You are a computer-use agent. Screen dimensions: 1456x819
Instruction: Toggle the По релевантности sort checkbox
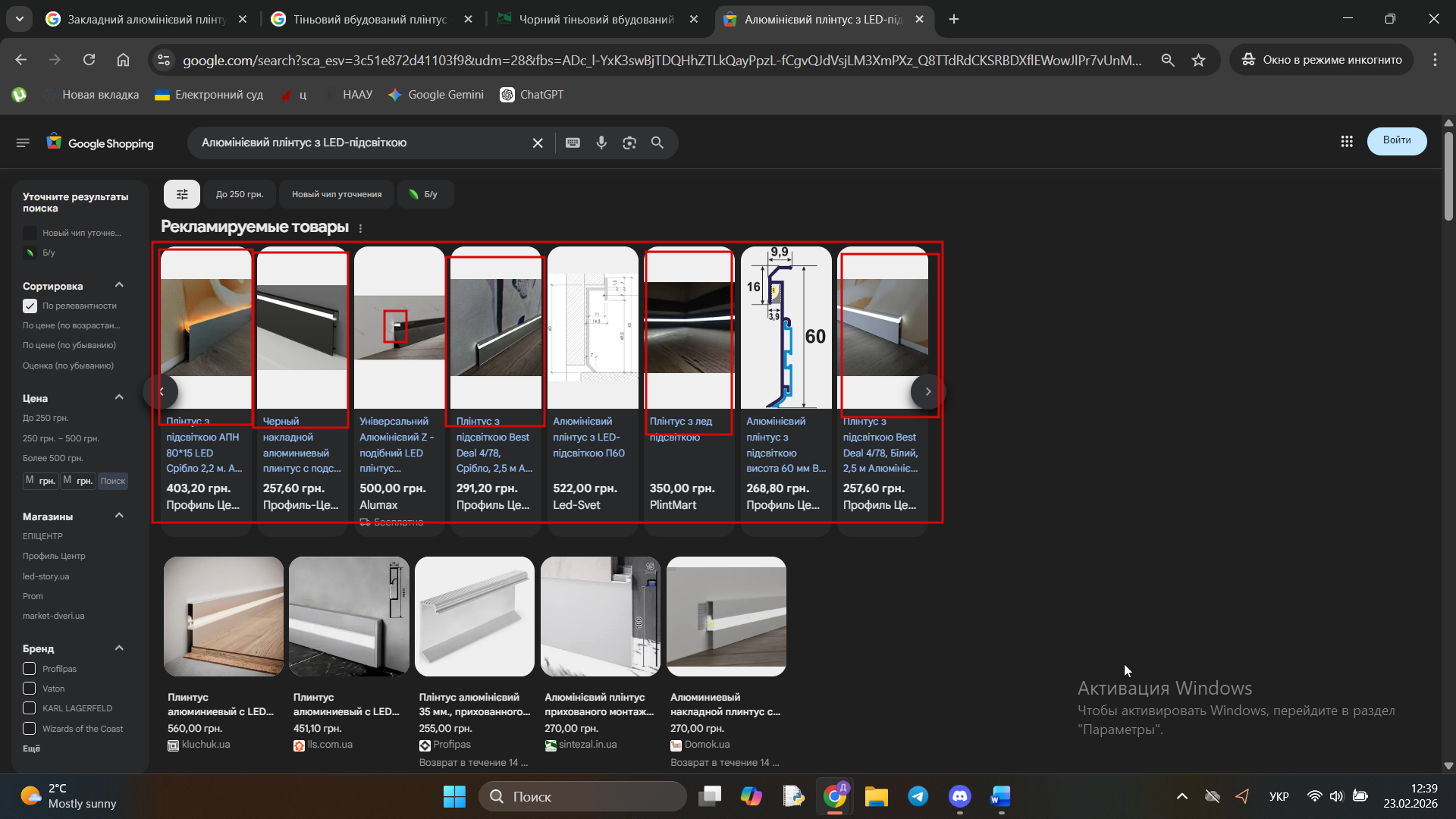[30, 306]
